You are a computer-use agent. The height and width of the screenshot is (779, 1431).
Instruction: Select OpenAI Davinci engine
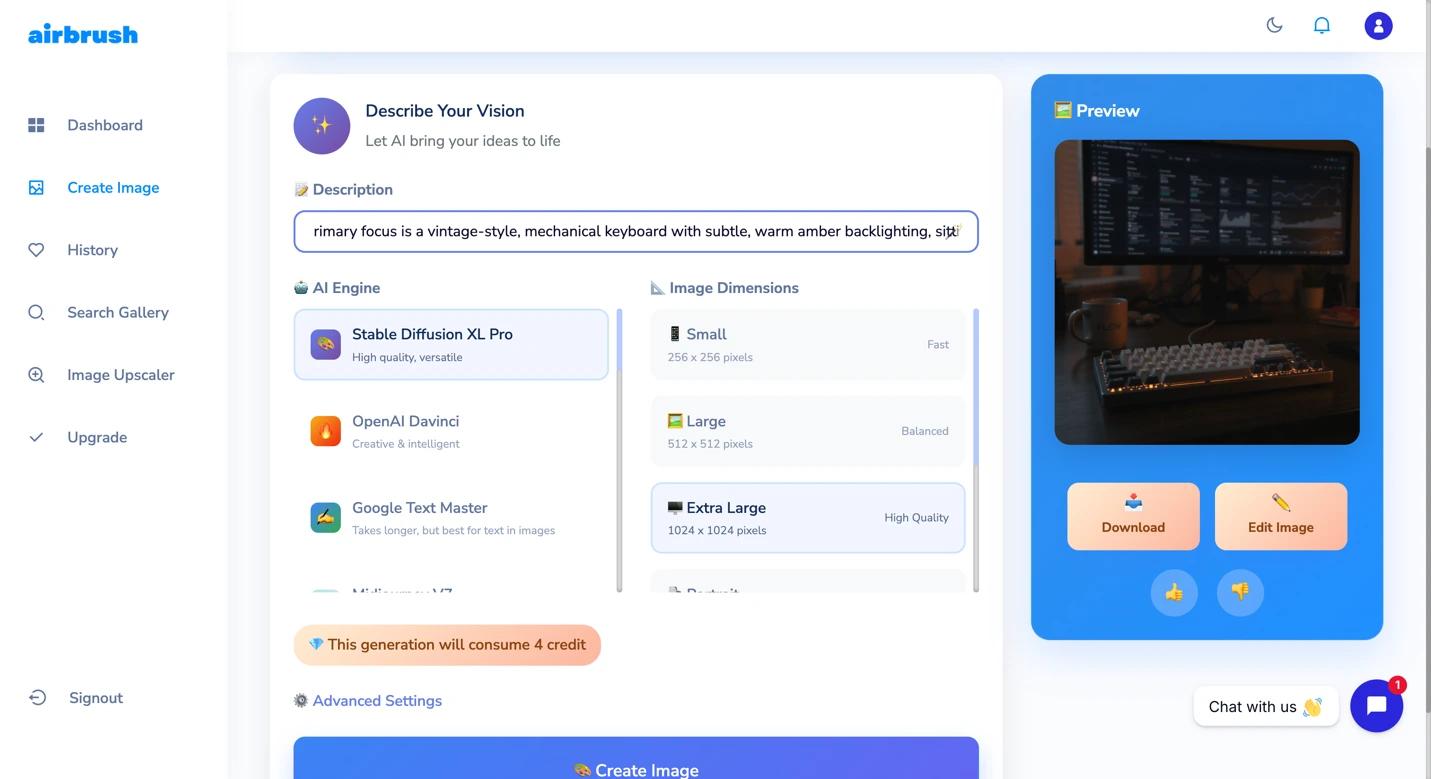click(451, 431)
